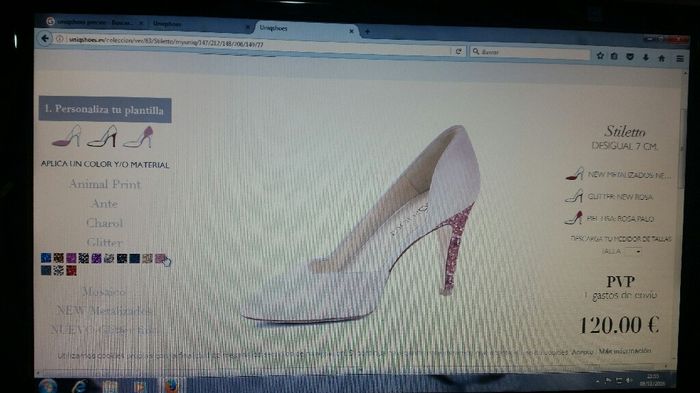Click the '120.00 €' price text
The image size is (700, 393).
(x=619, y=325)
